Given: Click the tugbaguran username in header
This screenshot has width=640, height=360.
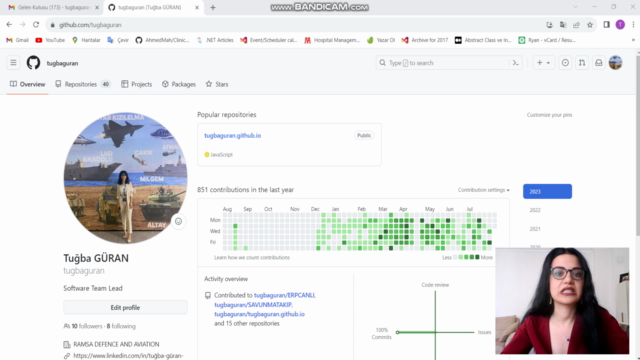Looking at the screenshot, I should [62, 63].
